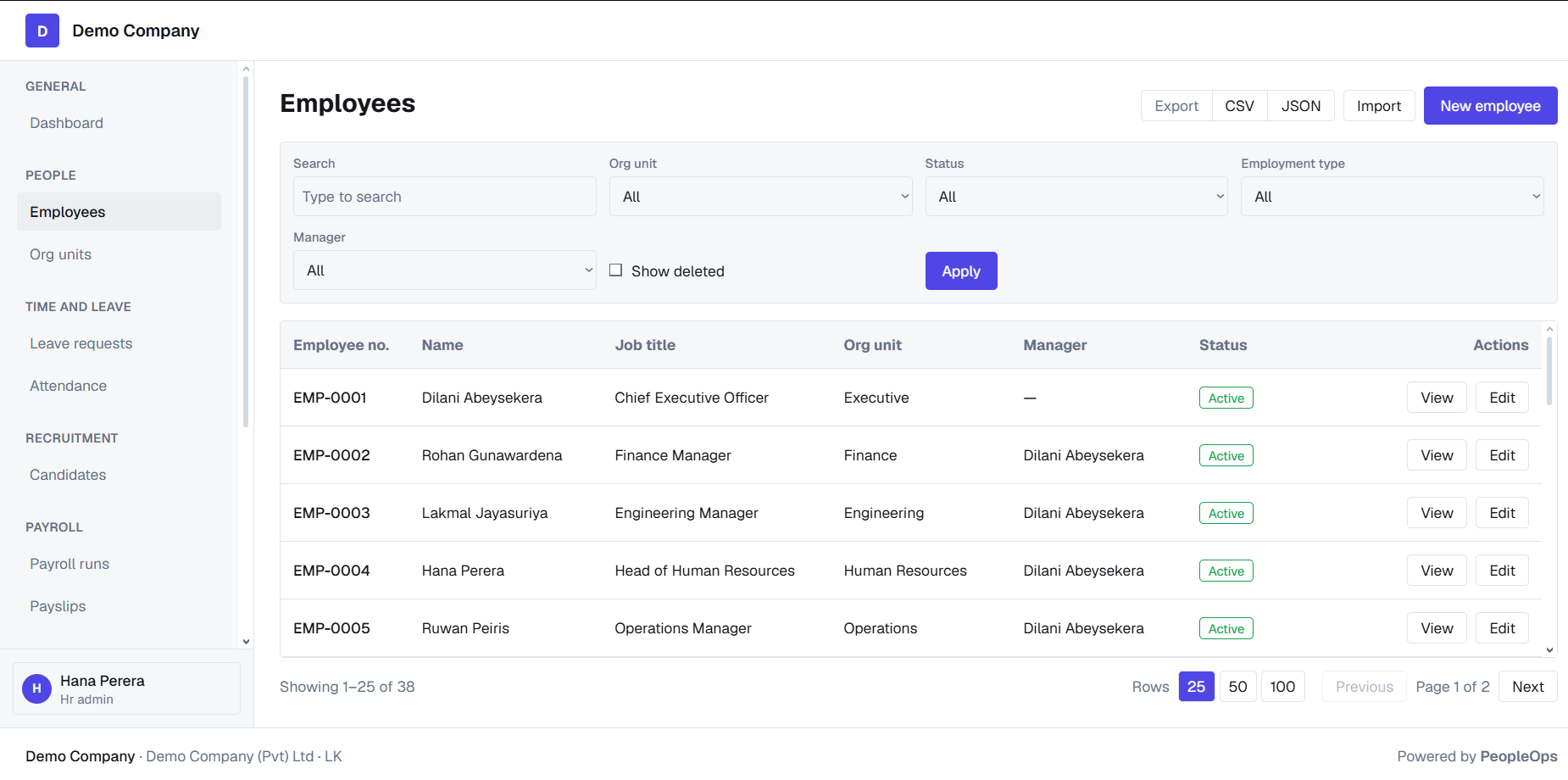Set rows per page to 25

click(1196, 687)
